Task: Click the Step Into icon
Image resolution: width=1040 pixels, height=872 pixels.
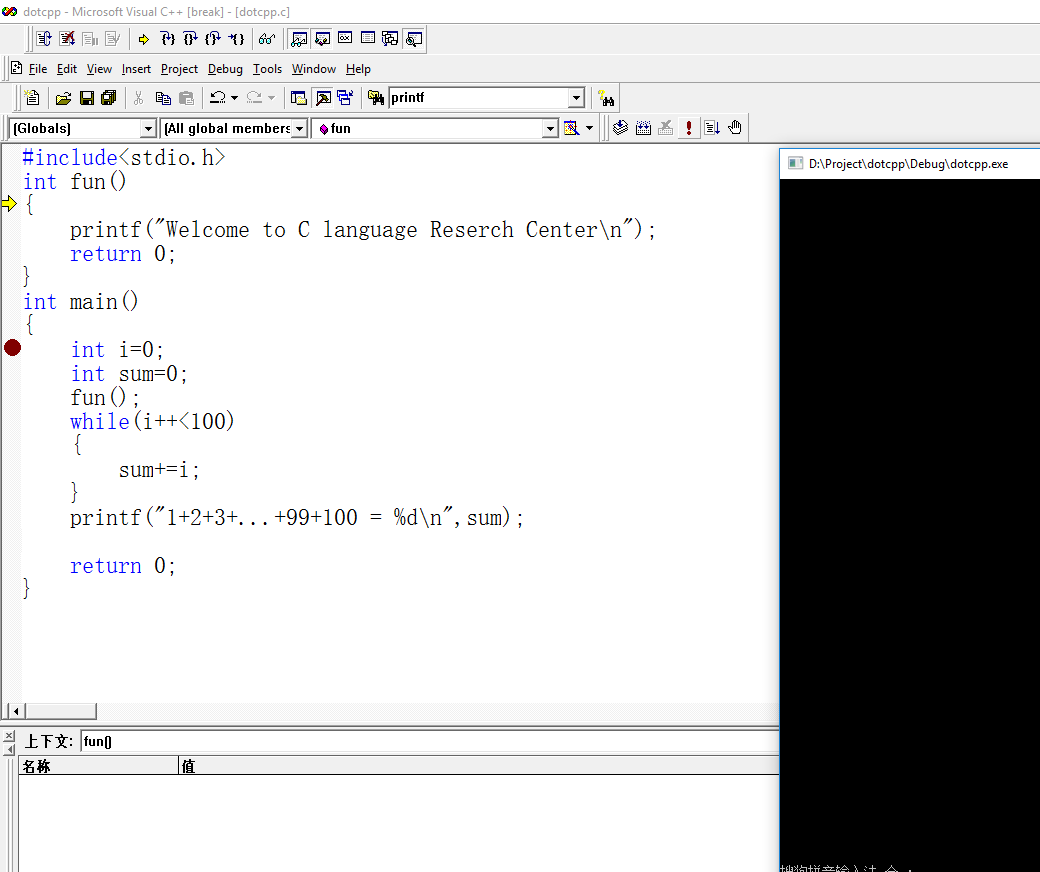Action: pyautogui.click(x=167, y=39)
